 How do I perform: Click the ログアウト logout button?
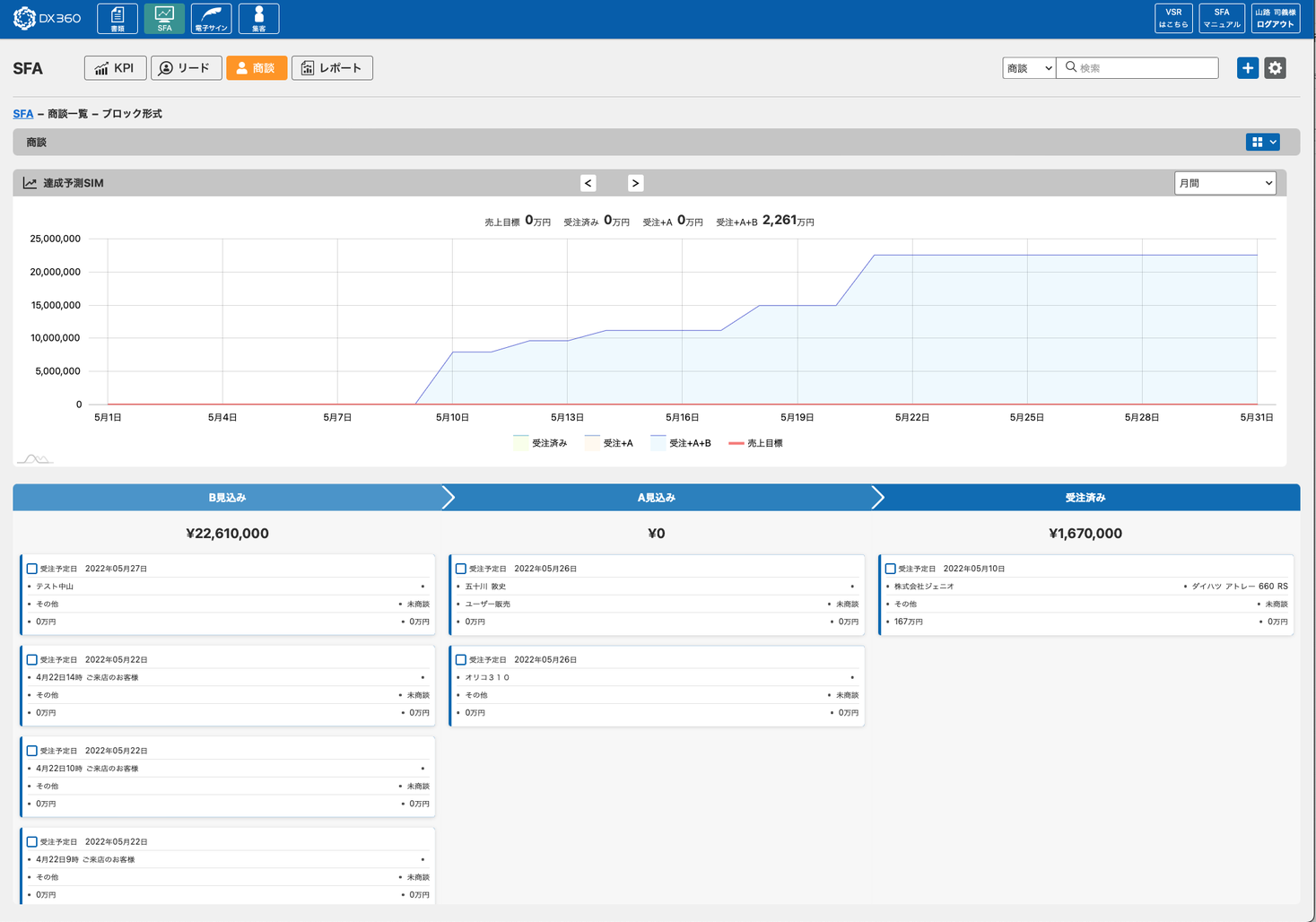tap(1275, 19)
